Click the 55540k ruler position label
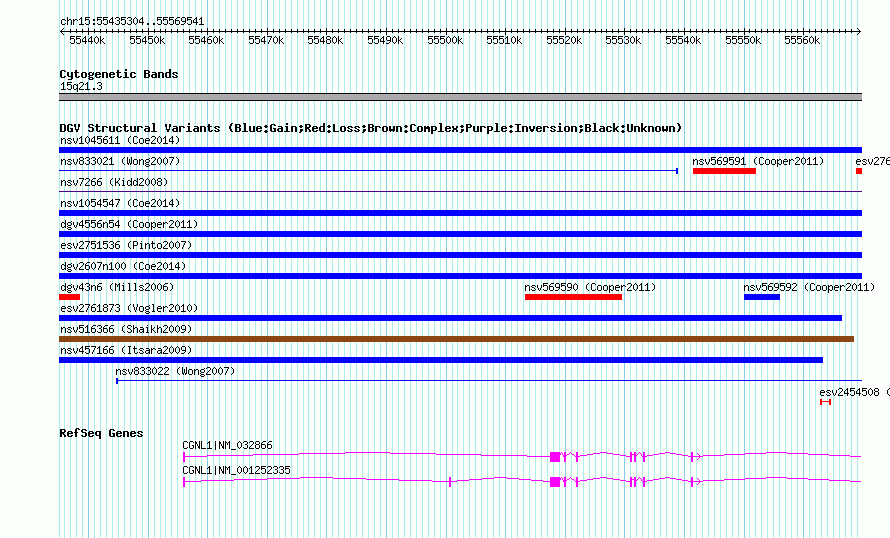The width and height of the screenshot is (890, 538). click(683, 40)
